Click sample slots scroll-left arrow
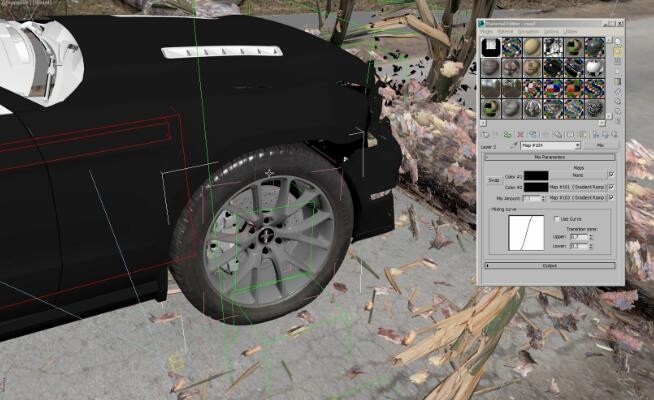 [x=483, y=123]
